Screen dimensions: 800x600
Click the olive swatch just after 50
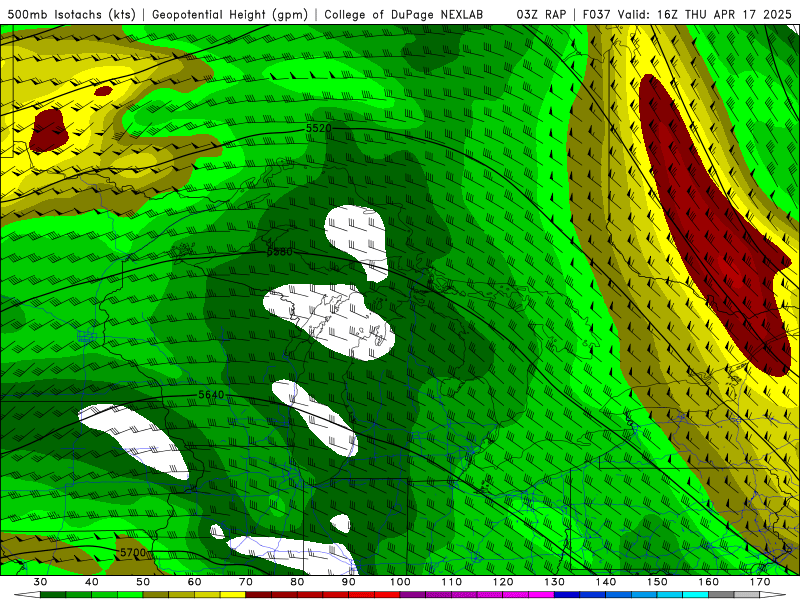[156, 595]
